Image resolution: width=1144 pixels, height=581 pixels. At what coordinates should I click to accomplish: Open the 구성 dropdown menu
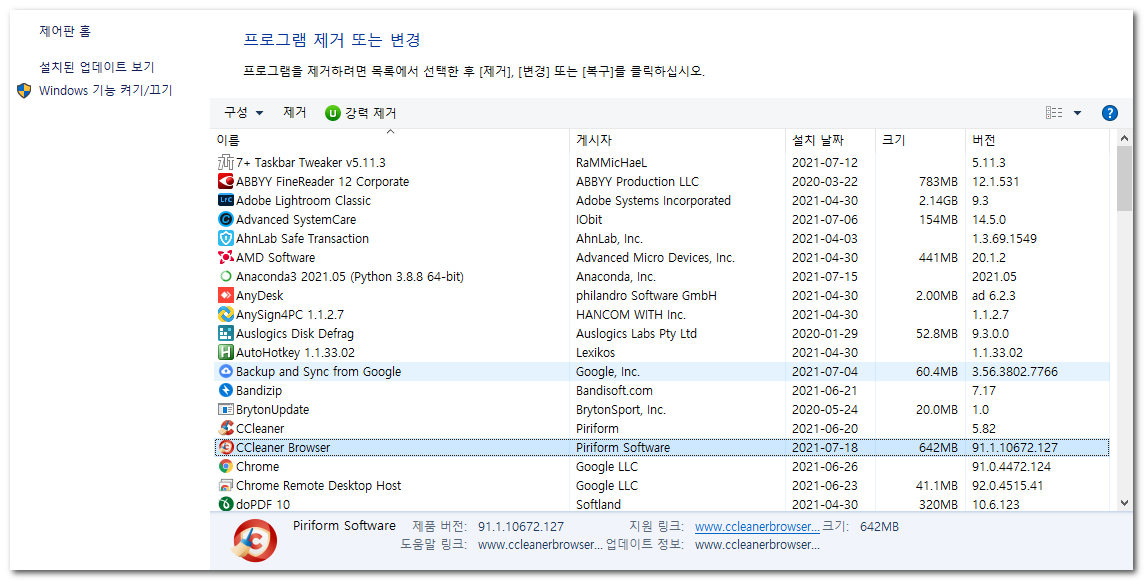pyautogui.click(x=243, y=112)
